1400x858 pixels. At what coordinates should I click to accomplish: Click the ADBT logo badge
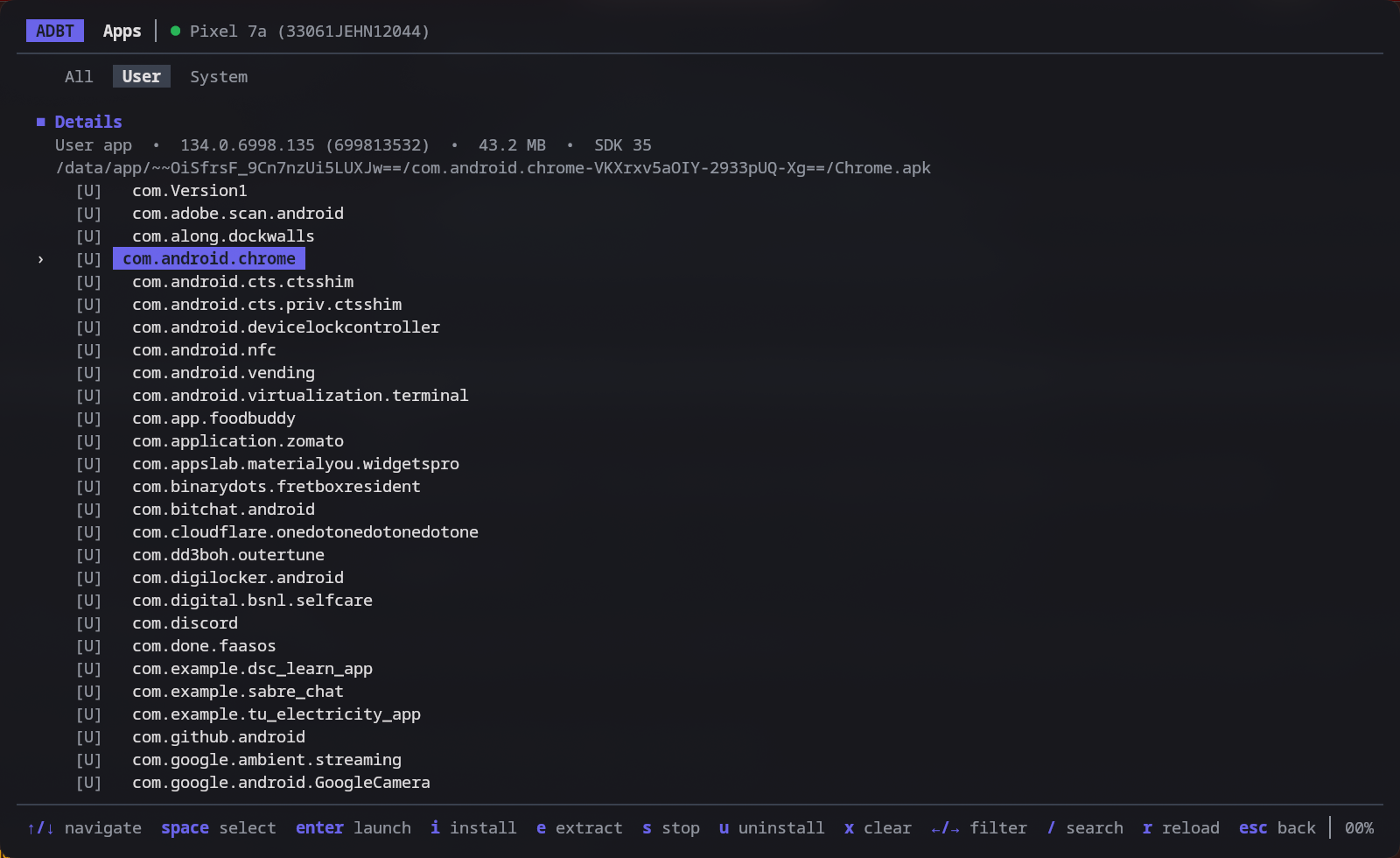click(x=55, y=31)
